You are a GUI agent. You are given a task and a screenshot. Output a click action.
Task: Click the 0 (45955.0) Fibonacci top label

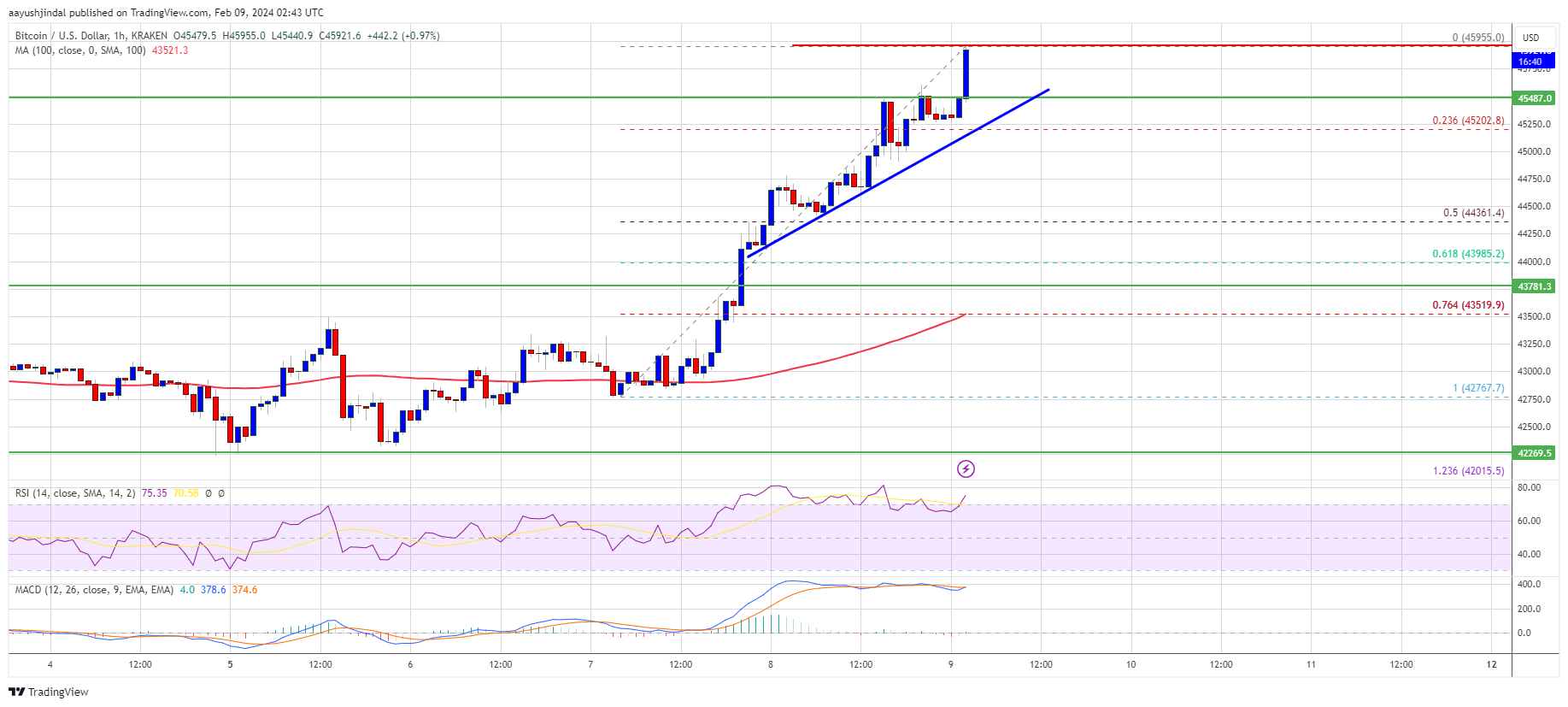(1477, 38)
